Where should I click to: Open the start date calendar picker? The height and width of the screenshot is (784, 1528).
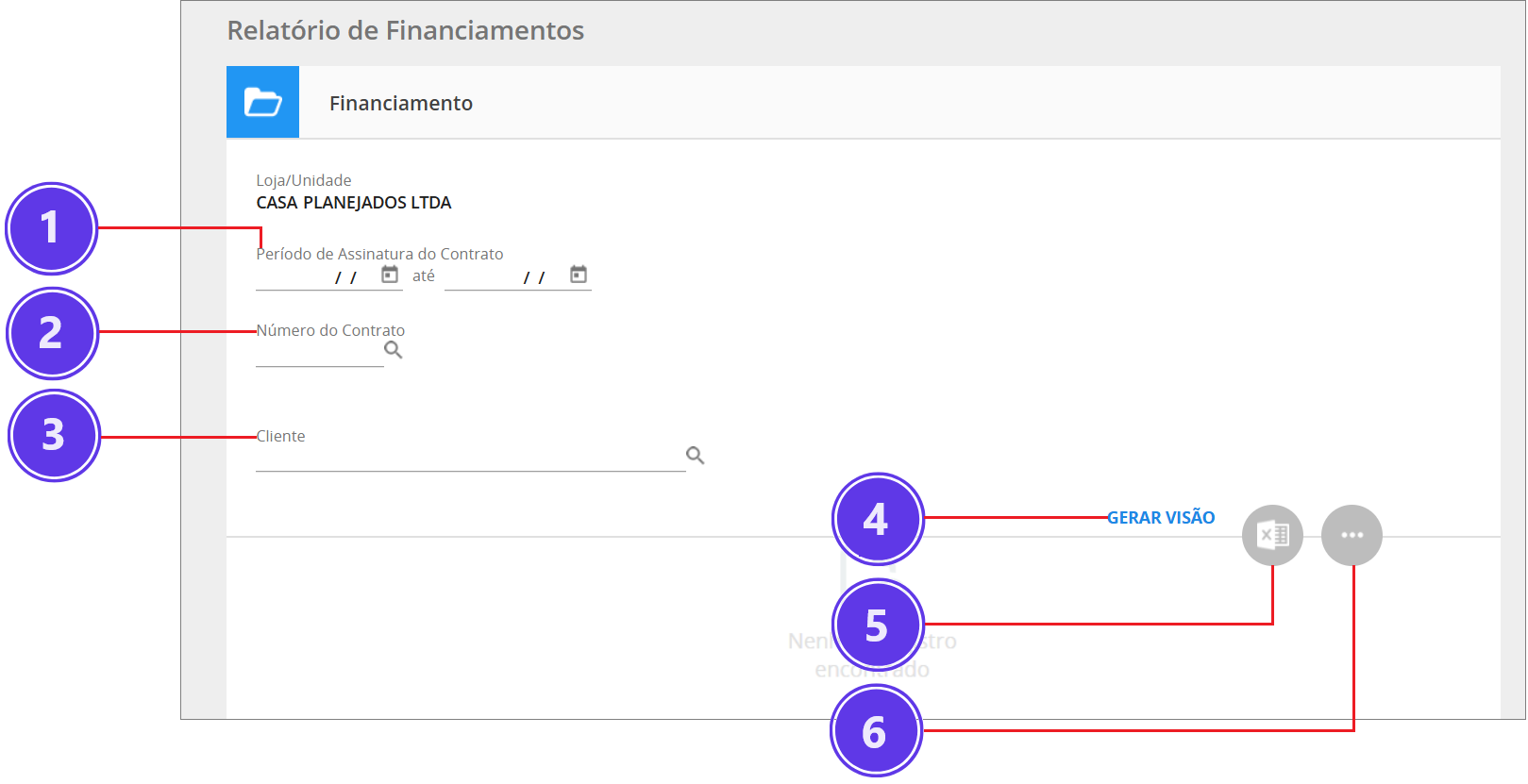click(390, 275)
